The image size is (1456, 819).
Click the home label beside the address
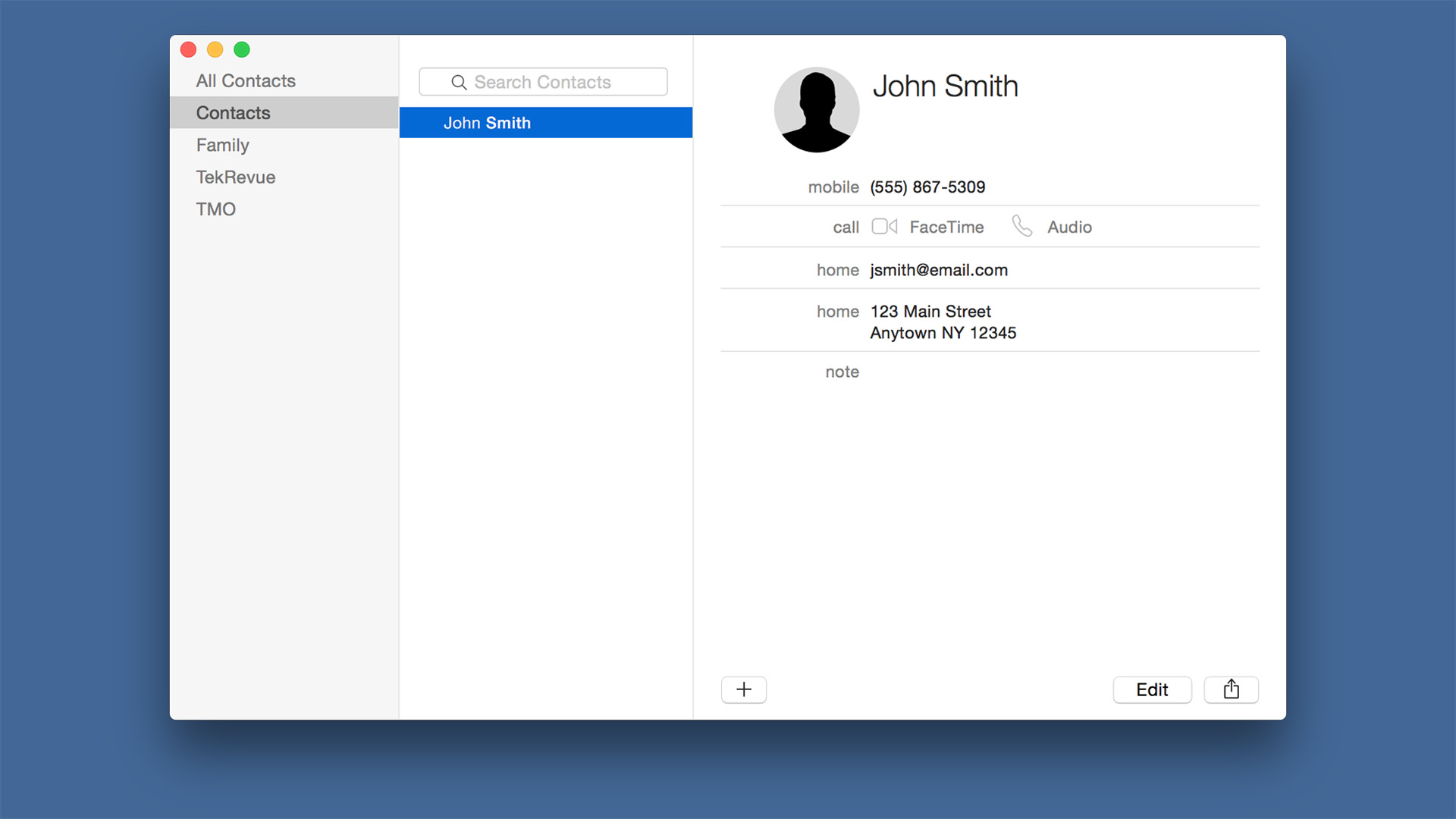click(838, 312)
